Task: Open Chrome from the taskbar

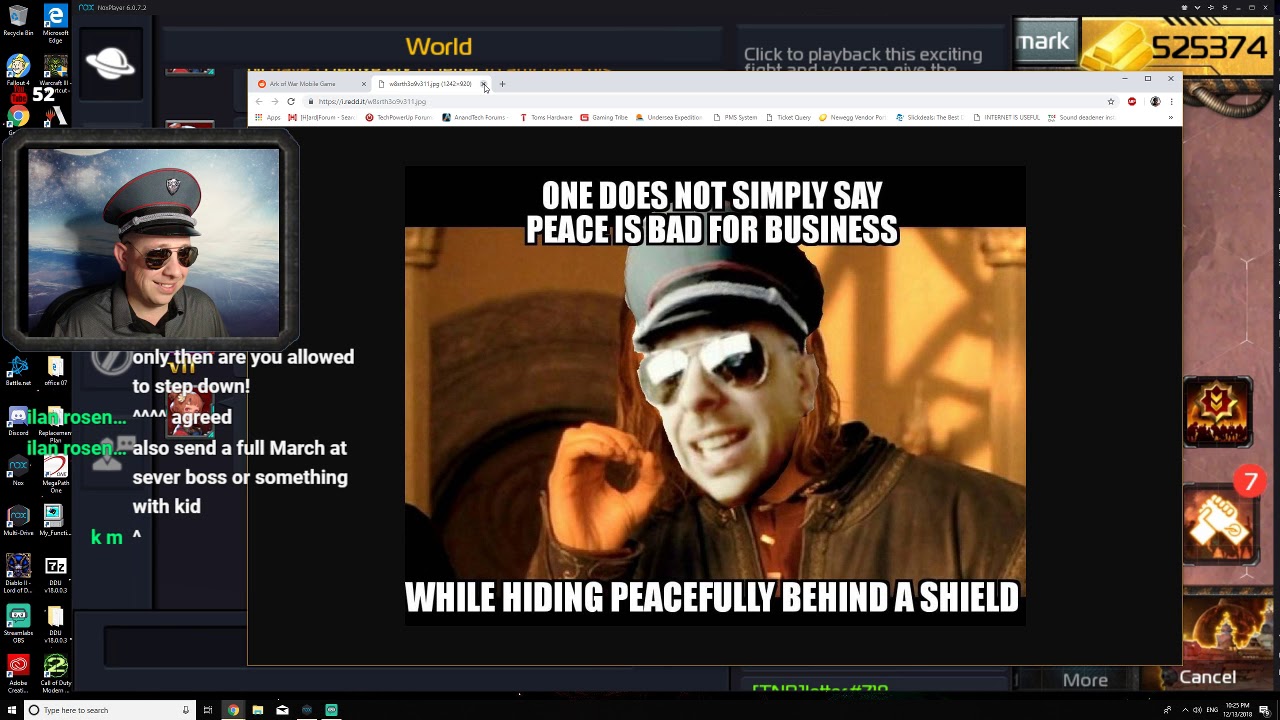Action: coord(233,710)
